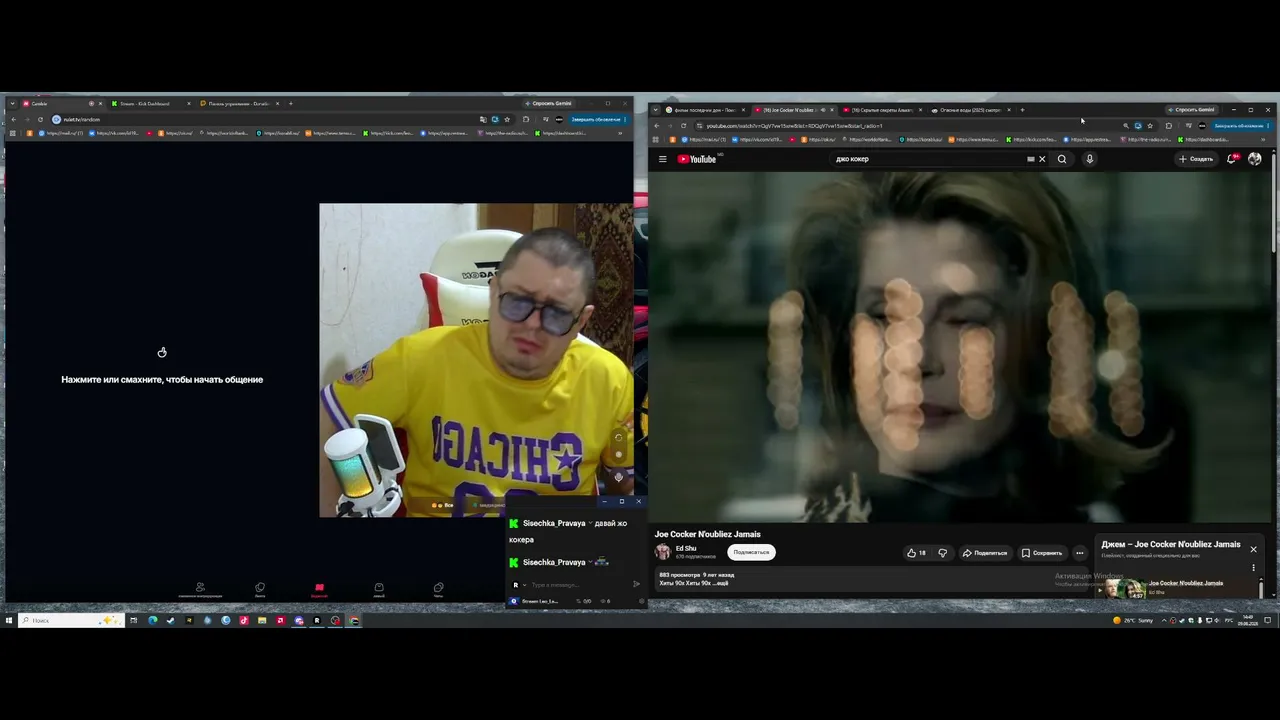Click Ask Gemini in the YouTube window
Image resolution: width=1280 pixels, height=720 pixels.
(1190, 110)
